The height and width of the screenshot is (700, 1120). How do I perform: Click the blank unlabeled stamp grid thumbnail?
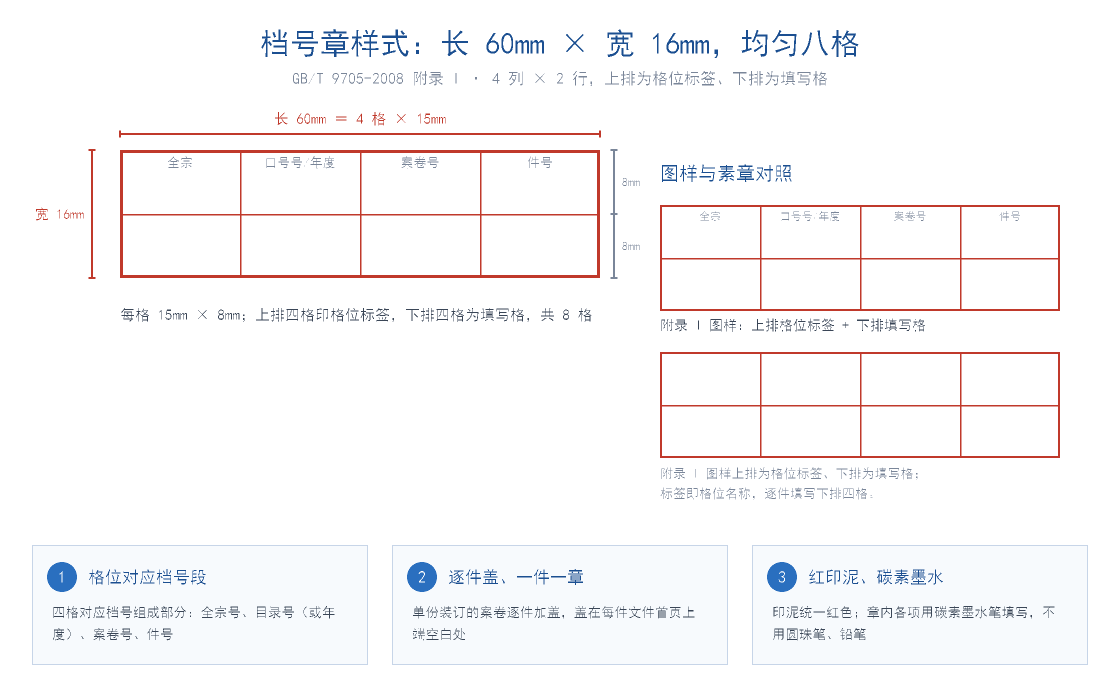(x=860, y=405)
